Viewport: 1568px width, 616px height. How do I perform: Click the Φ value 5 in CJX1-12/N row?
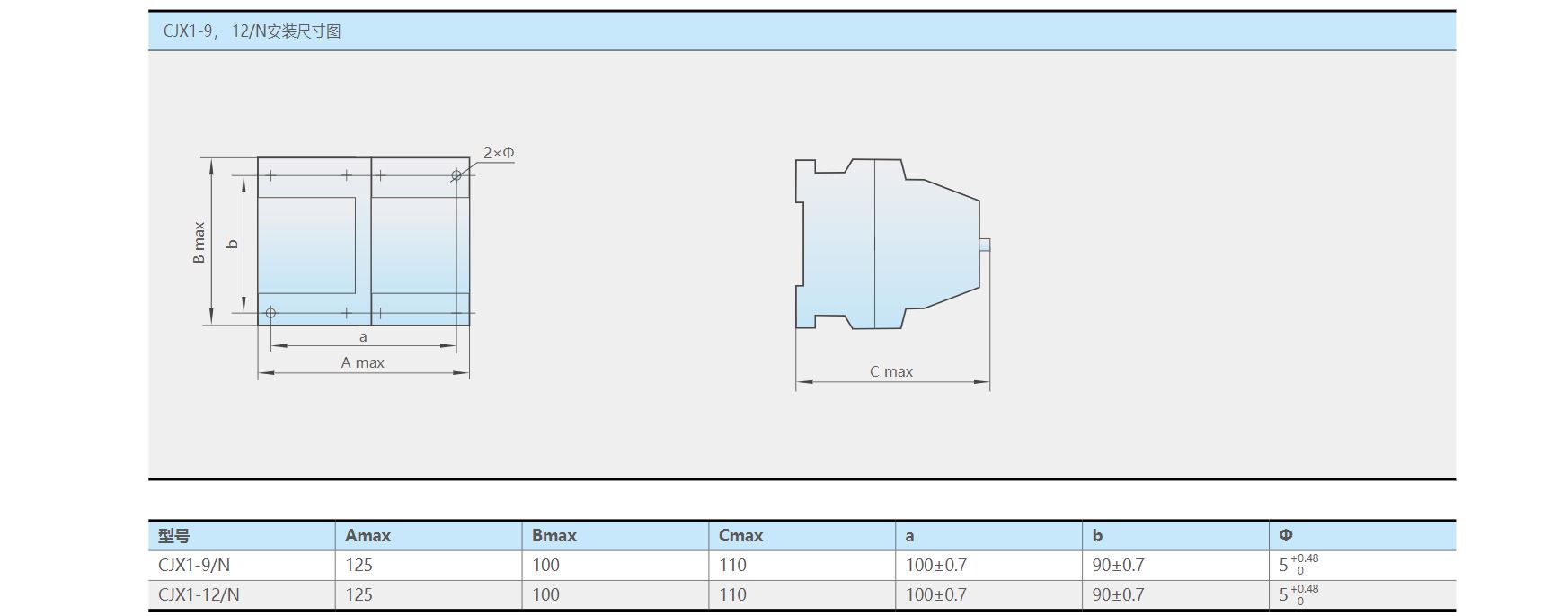pyautogui.click(x=1299, y=594)
